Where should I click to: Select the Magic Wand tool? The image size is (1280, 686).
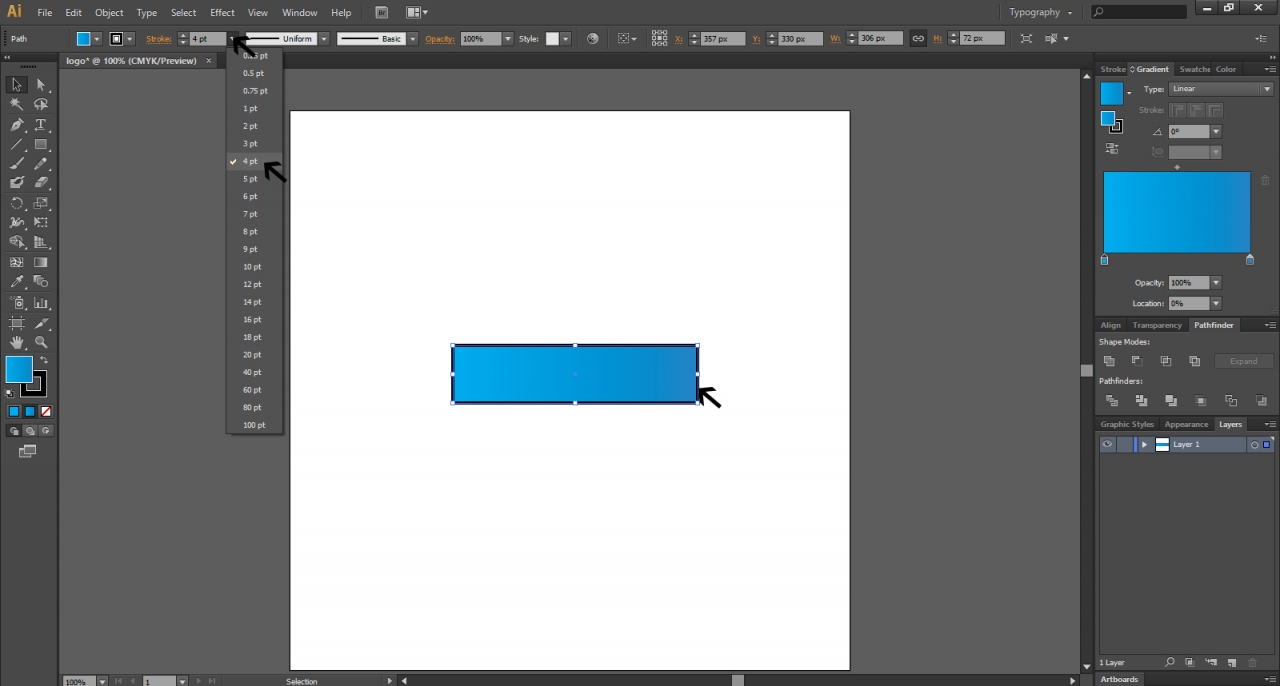pyautogui.click(x=17, y=105)
